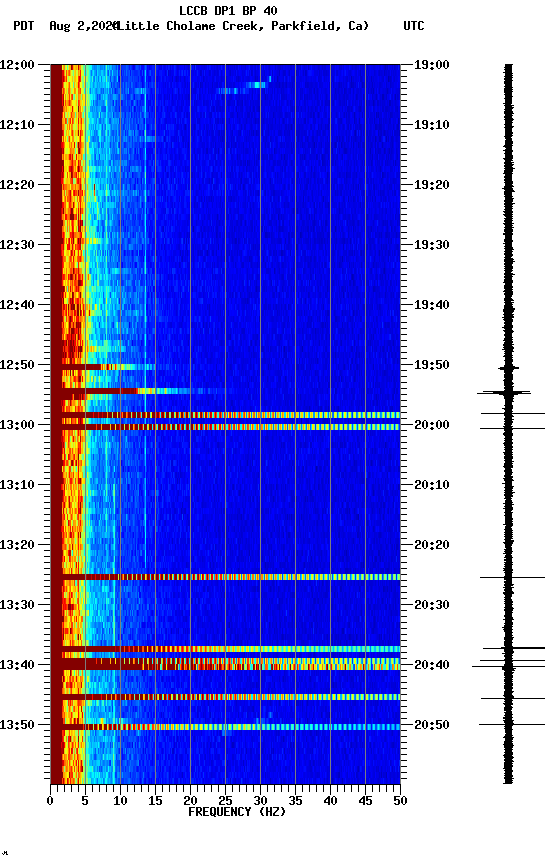
Task: Click the seismogram spike near 19:55 UTC
Action: coord(504,392)
